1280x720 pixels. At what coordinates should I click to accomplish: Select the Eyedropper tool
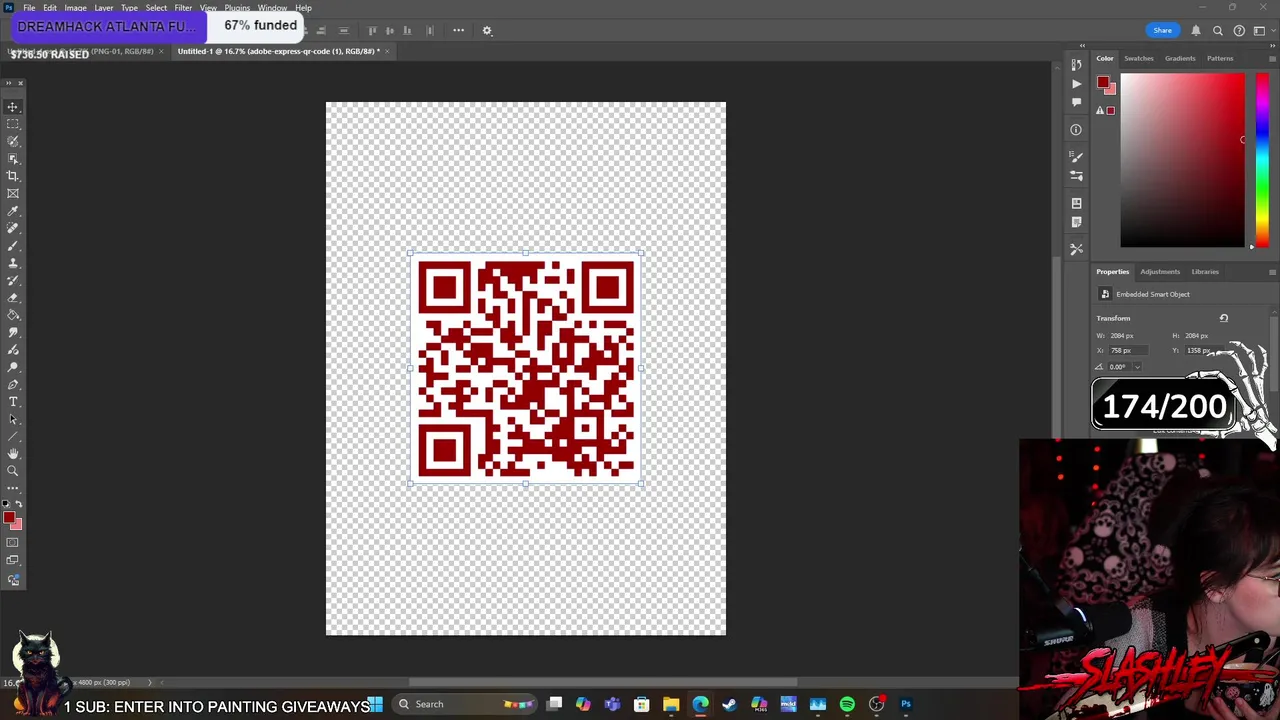[13, 211]
